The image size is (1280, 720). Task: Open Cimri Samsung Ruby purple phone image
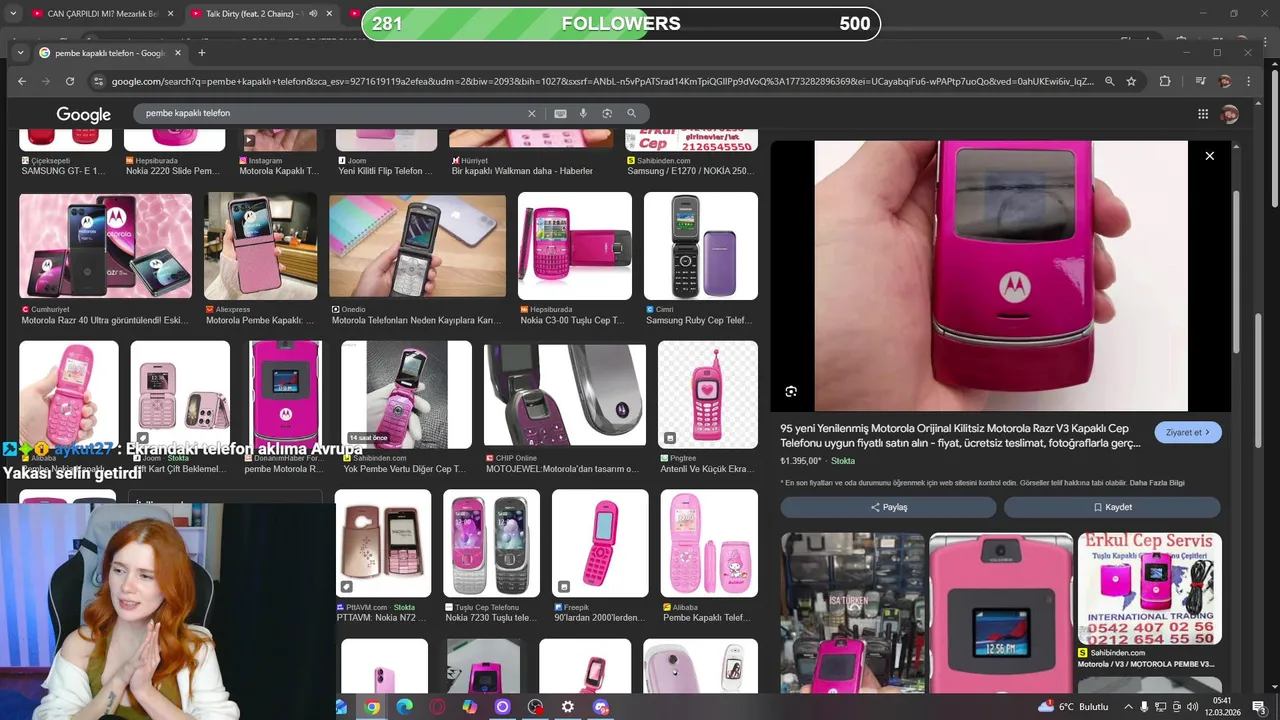[701, 246]
